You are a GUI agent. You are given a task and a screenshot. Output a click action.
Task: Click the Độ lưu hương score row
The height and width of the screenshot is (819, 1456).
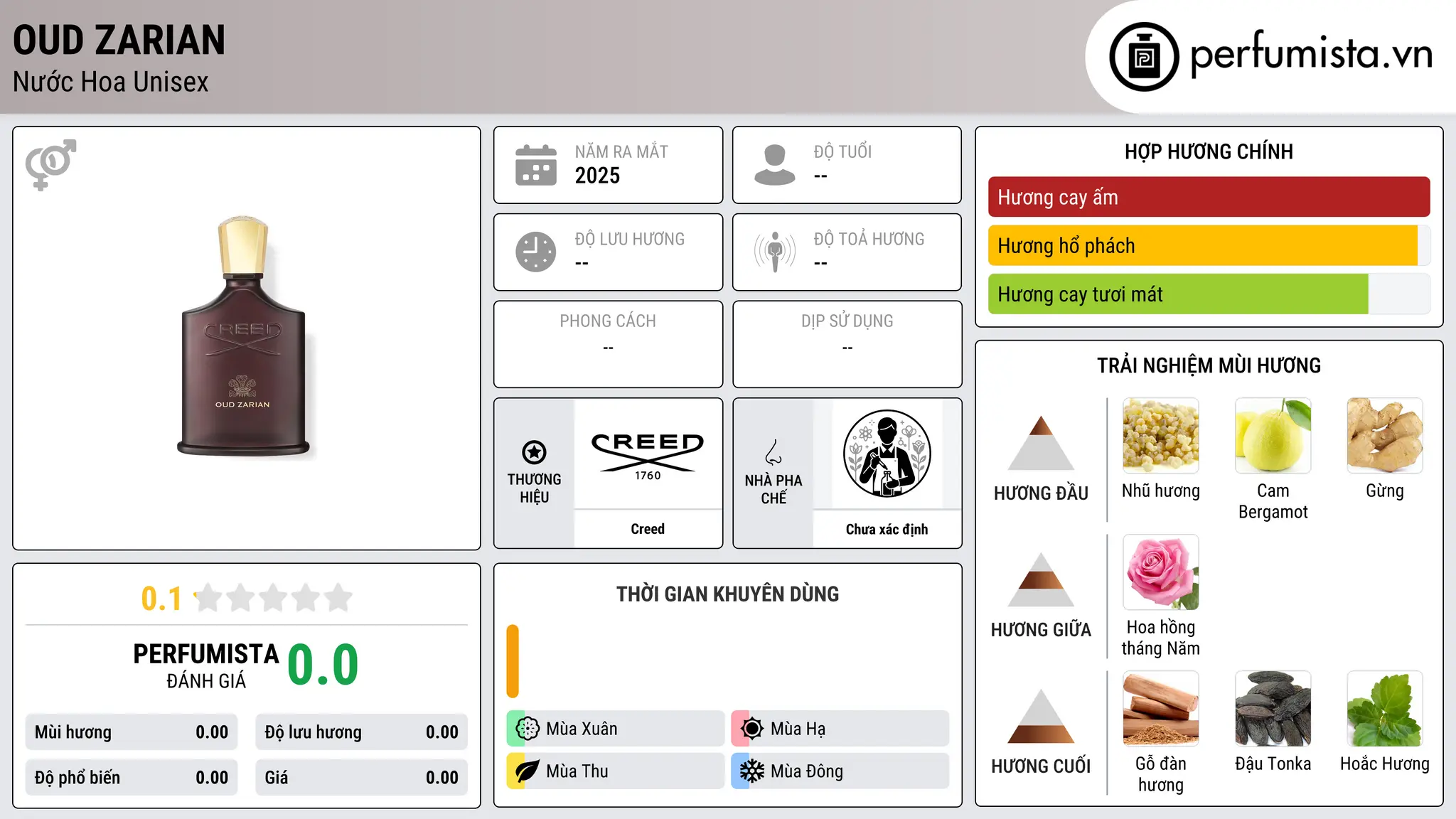click(x=362, y=732)
